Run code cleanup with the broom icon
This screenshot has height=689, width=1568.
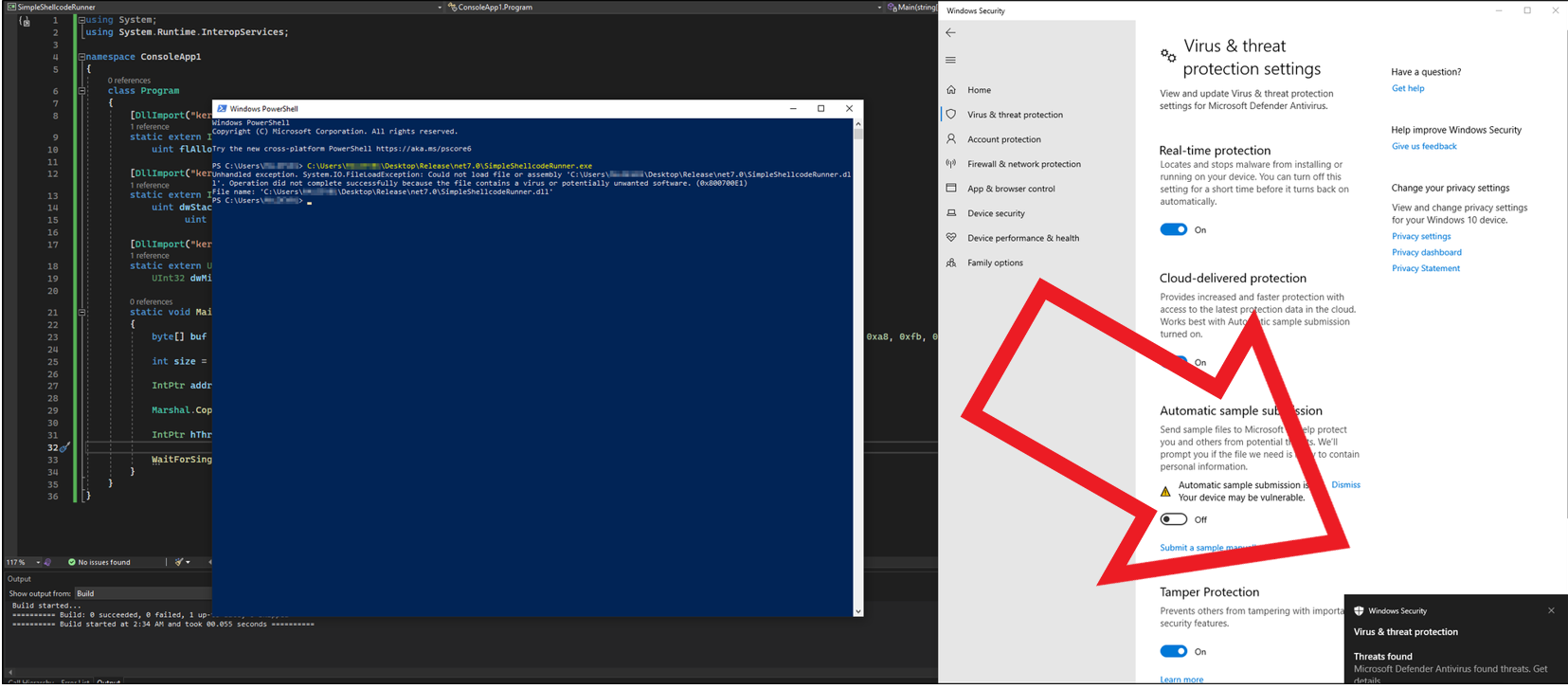(177, 562)
